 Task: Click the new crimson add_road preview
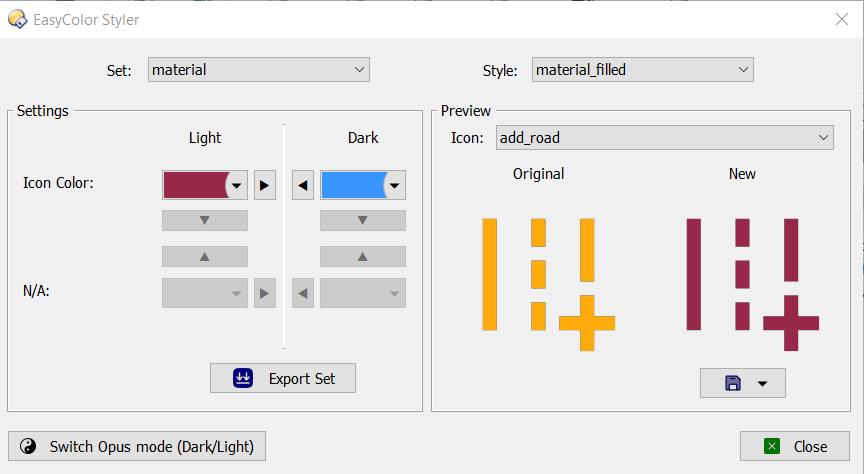pyautogui.click(x=752, y=284)
